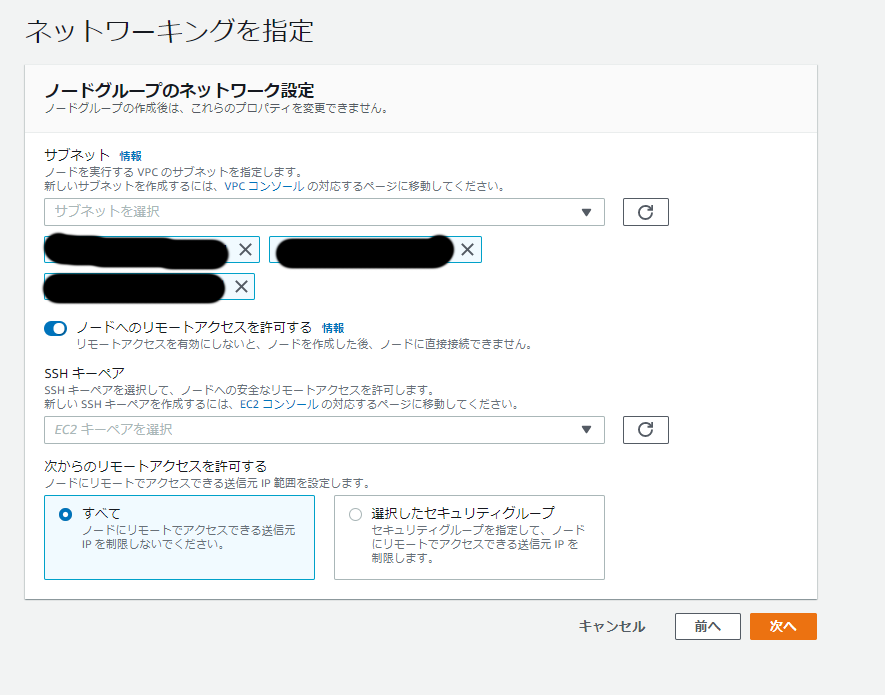Image resolution: width=885 pixels, height=695 pixels.
Task: Remove the subnet chip on the second row
Action: pyautogui.click(x=241, y=287)
